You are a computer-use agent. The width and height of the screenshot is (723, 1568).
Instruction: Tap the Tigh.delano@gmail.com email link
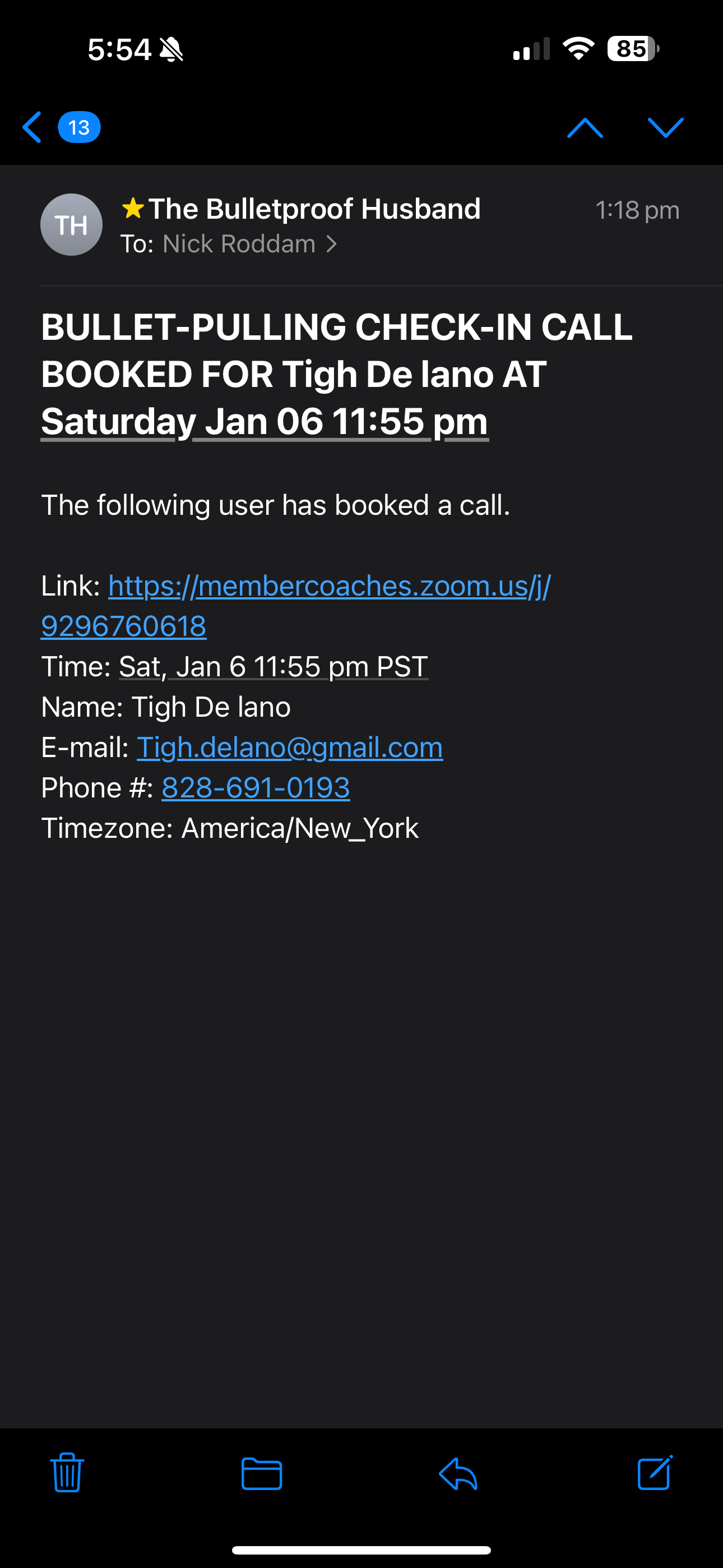(x=290, y=748)
